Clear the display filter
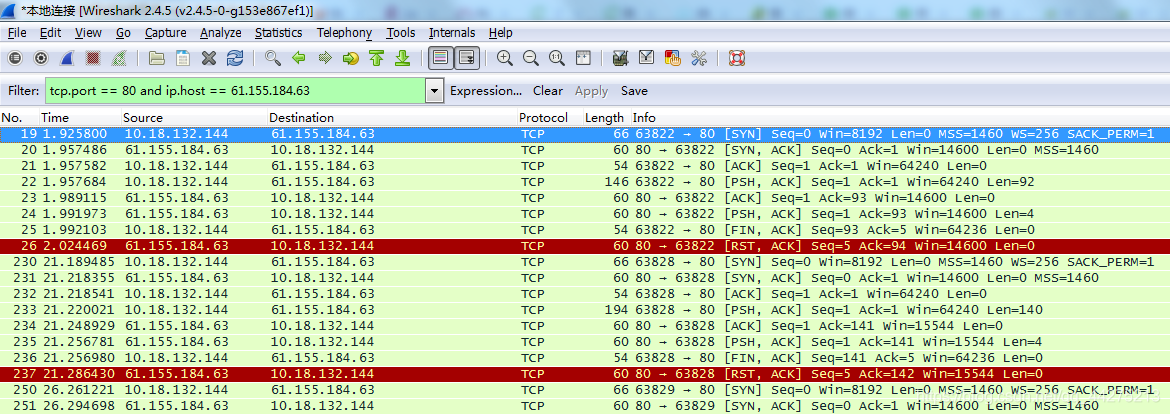Screen dimensions: 1170x415 pos(548,91)
